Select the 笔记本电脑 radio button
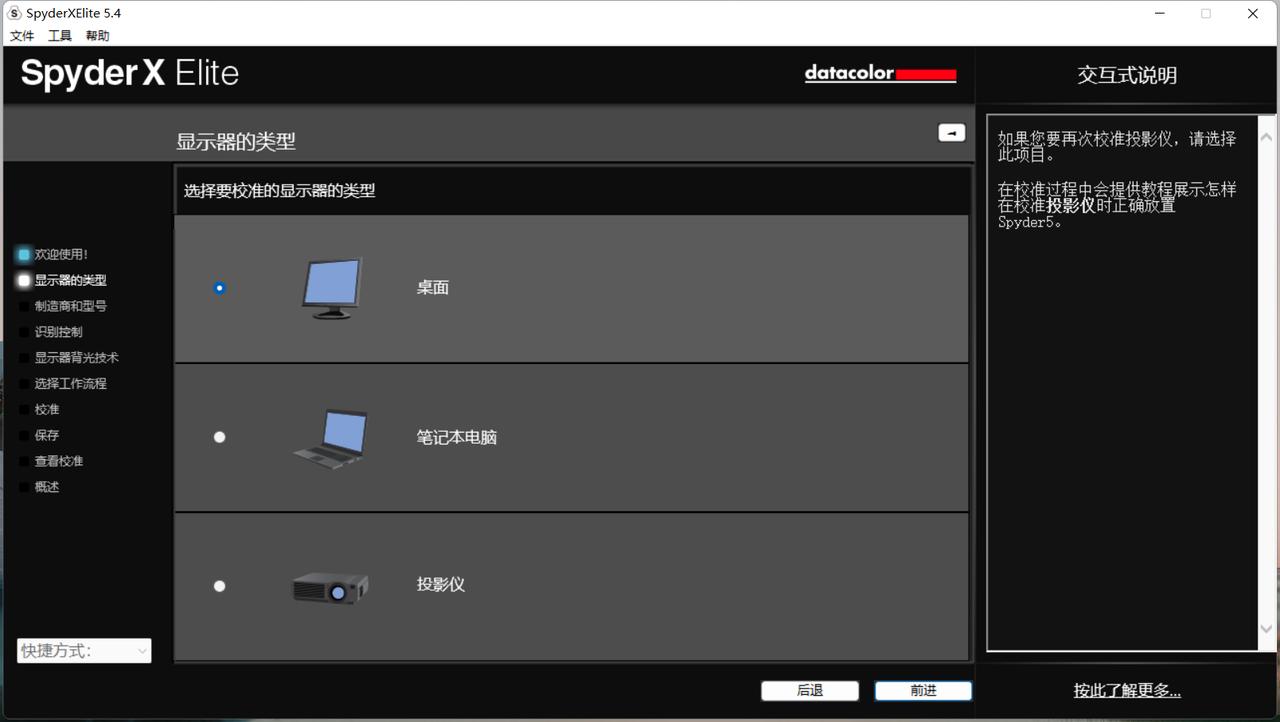Viewport: 1280px width, 722px height. click(220, 437)
